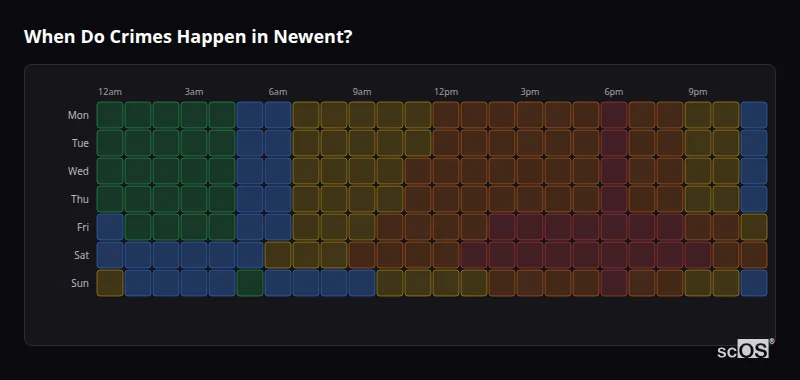Click the 9am hour label
Image resolution: width=800 pixels, height=380 pixels.
362,92
